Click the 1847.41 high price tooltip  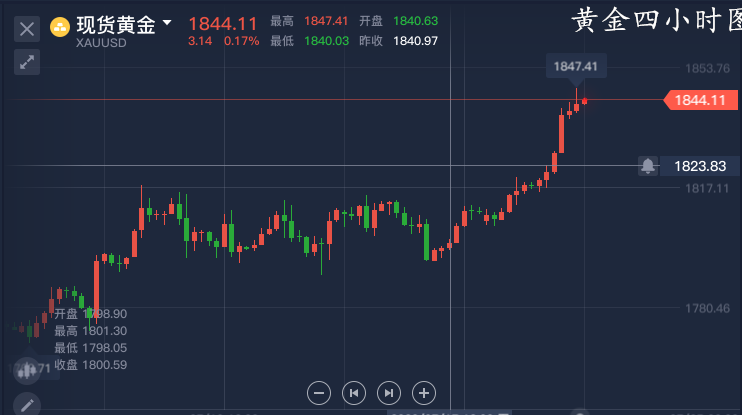[576, 66]
